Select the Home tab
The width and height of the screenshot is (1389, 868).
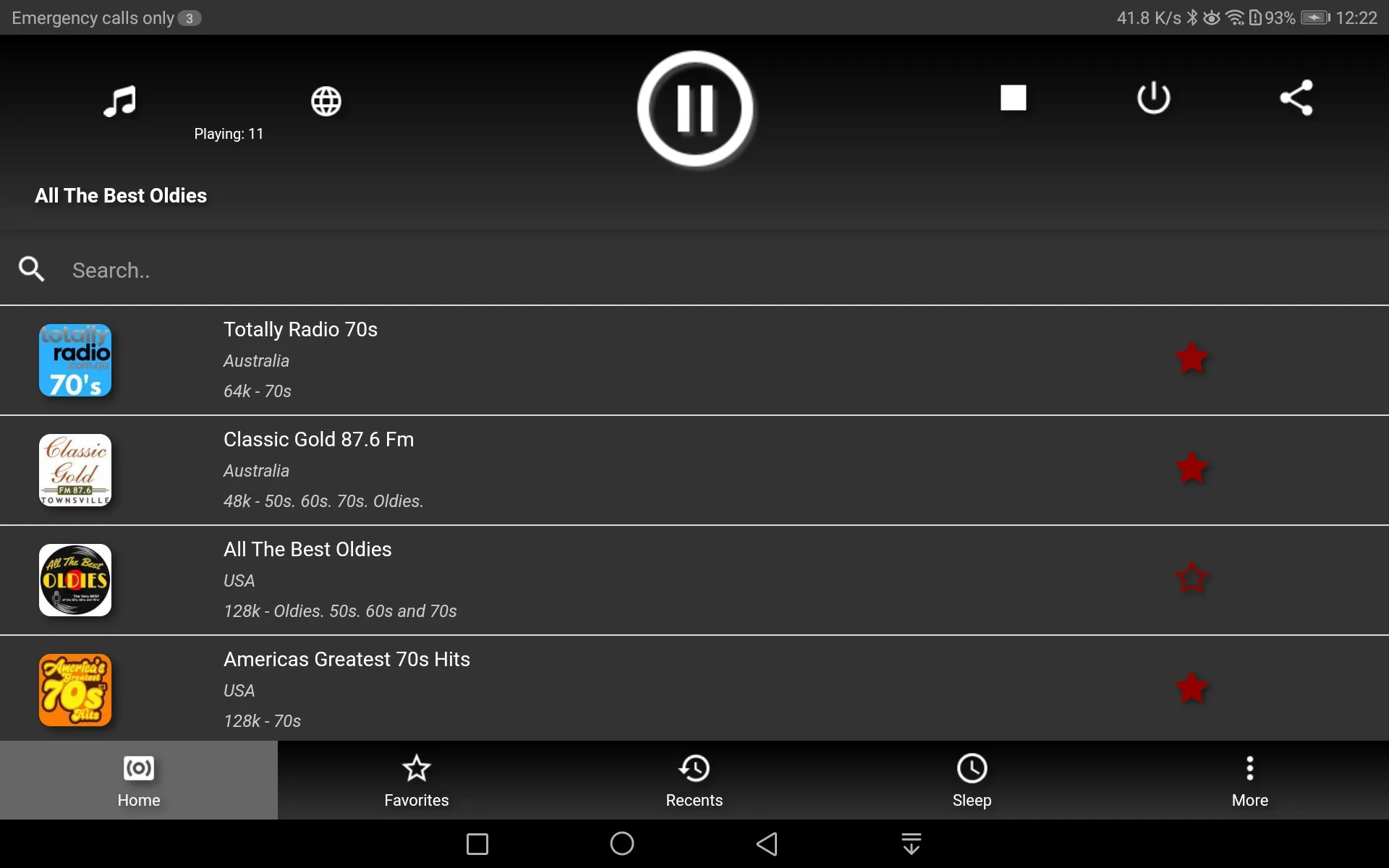pos(139,780)
